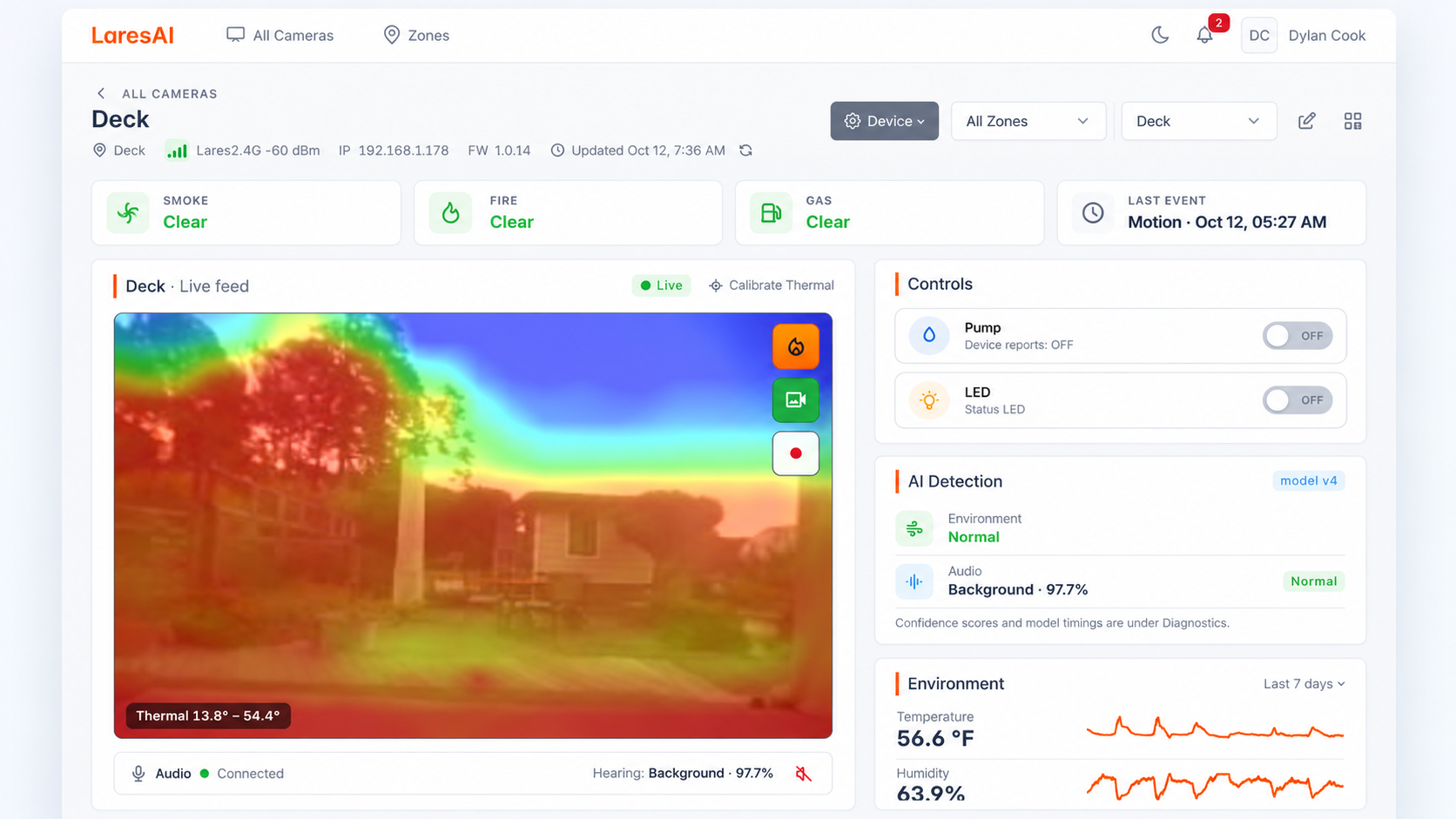Click the refresh status icon

click(745, 151)
